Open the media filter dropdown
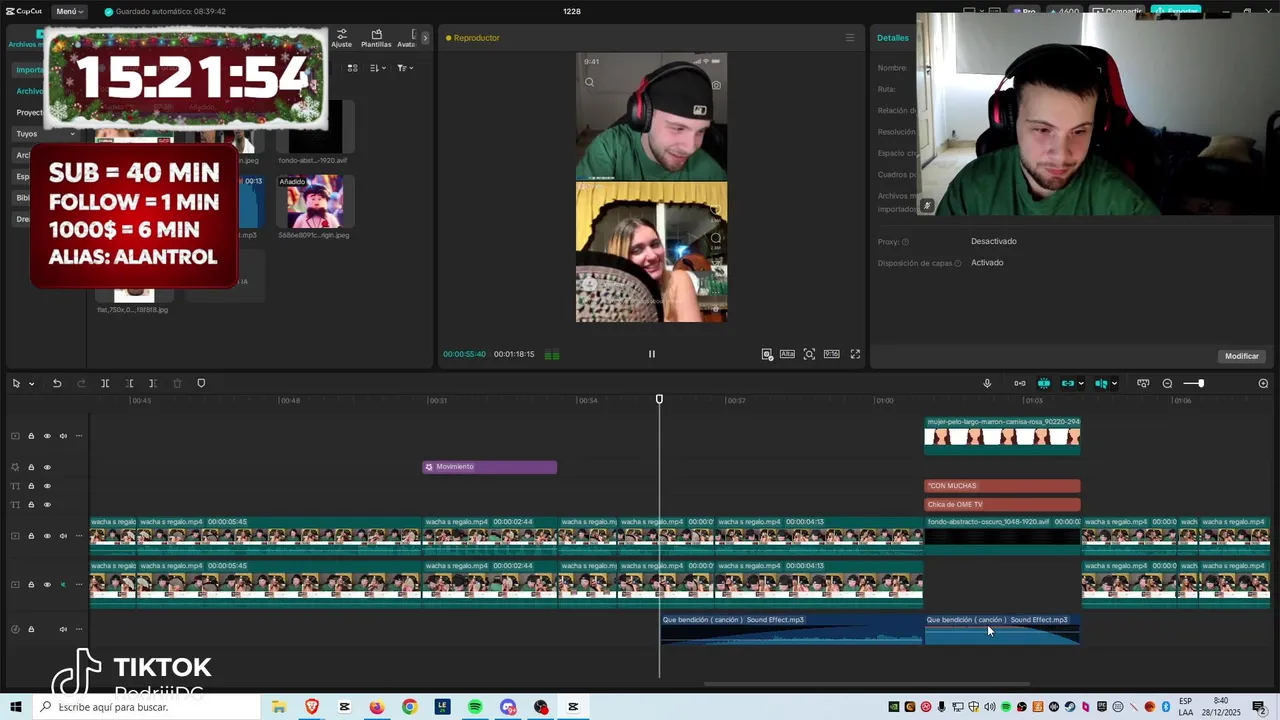The width and height of the screenshot is (1280, 720). 404,68
